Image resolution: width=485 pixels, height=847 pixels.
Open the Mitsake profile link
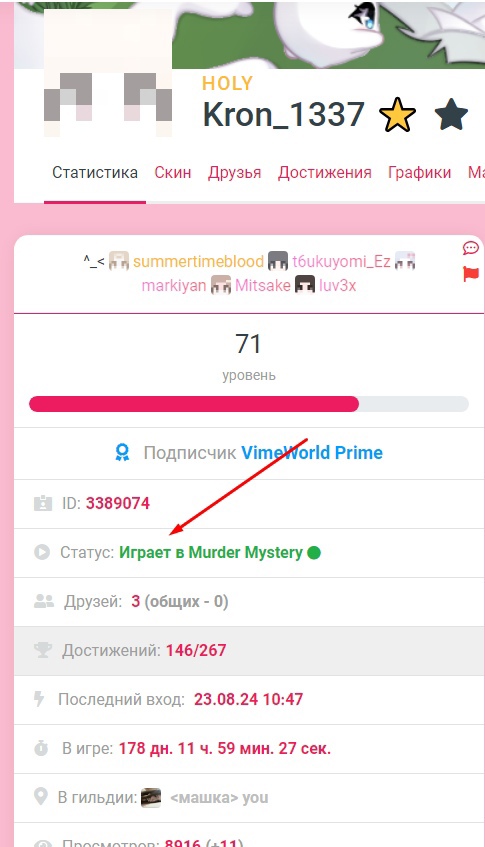tap(262, 285)
